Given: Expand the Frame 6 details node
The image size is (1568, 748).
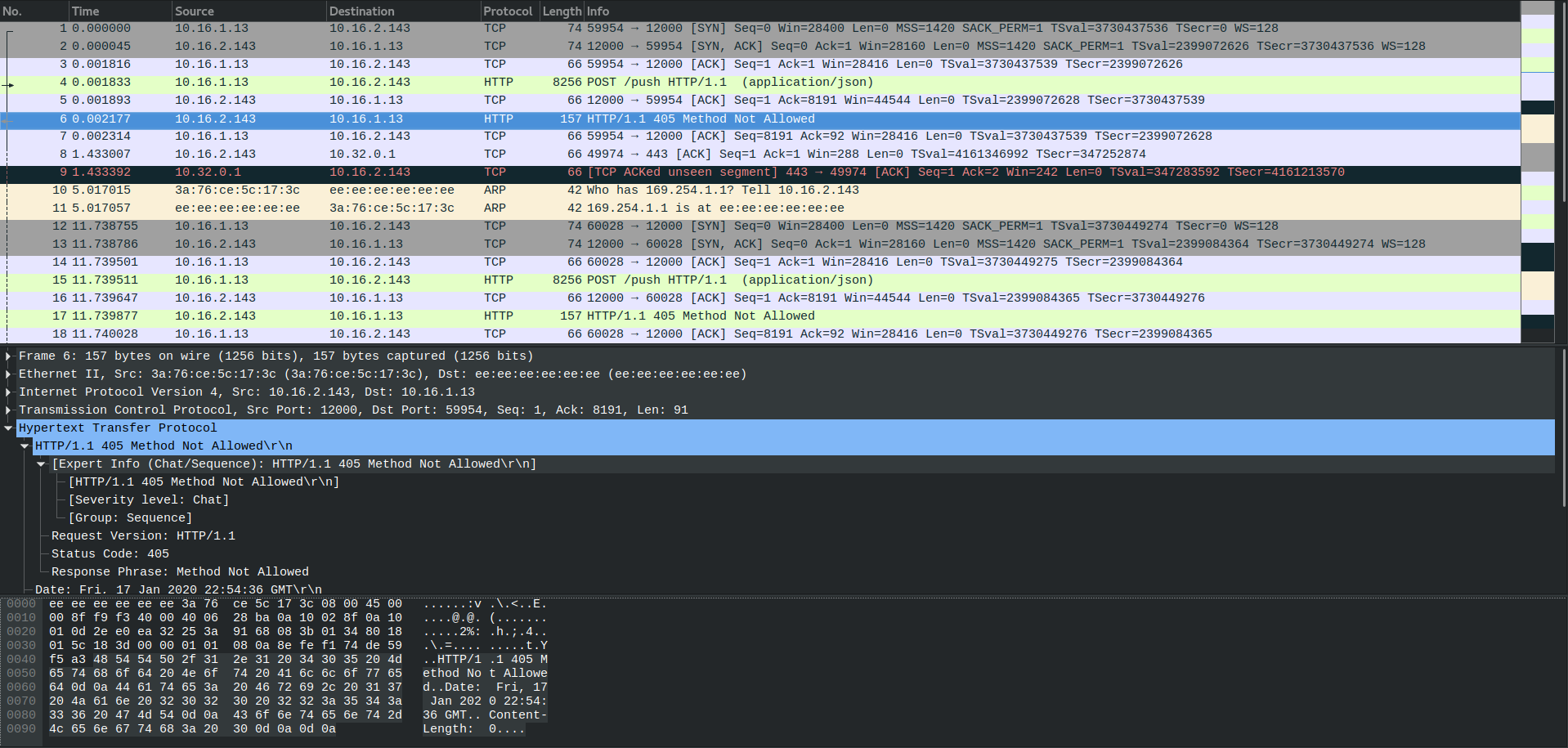Looking at the screenshot, I should pyautogui.click(x=7, y=356).
